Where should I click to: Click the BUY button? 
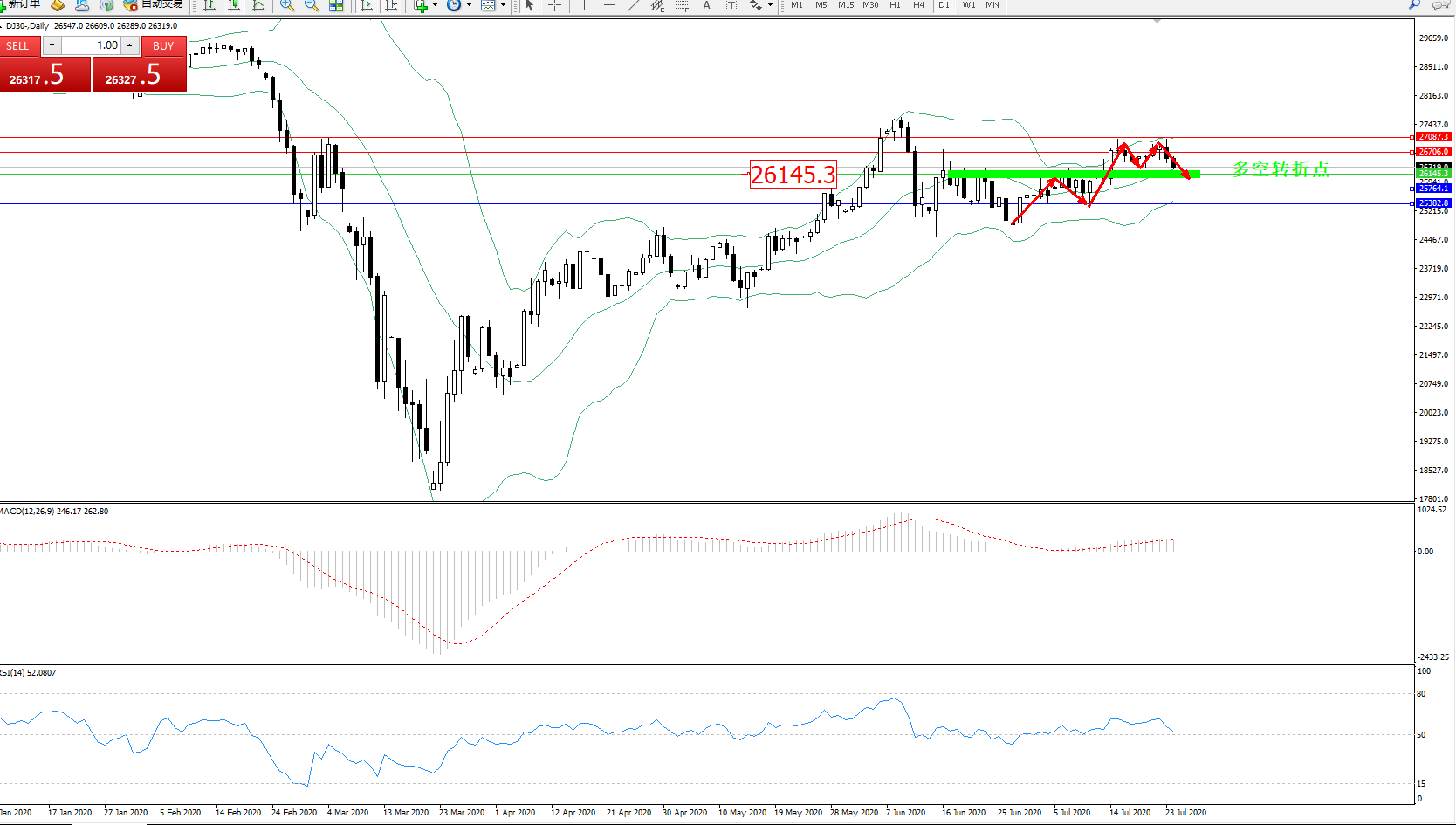click(163, 45)
